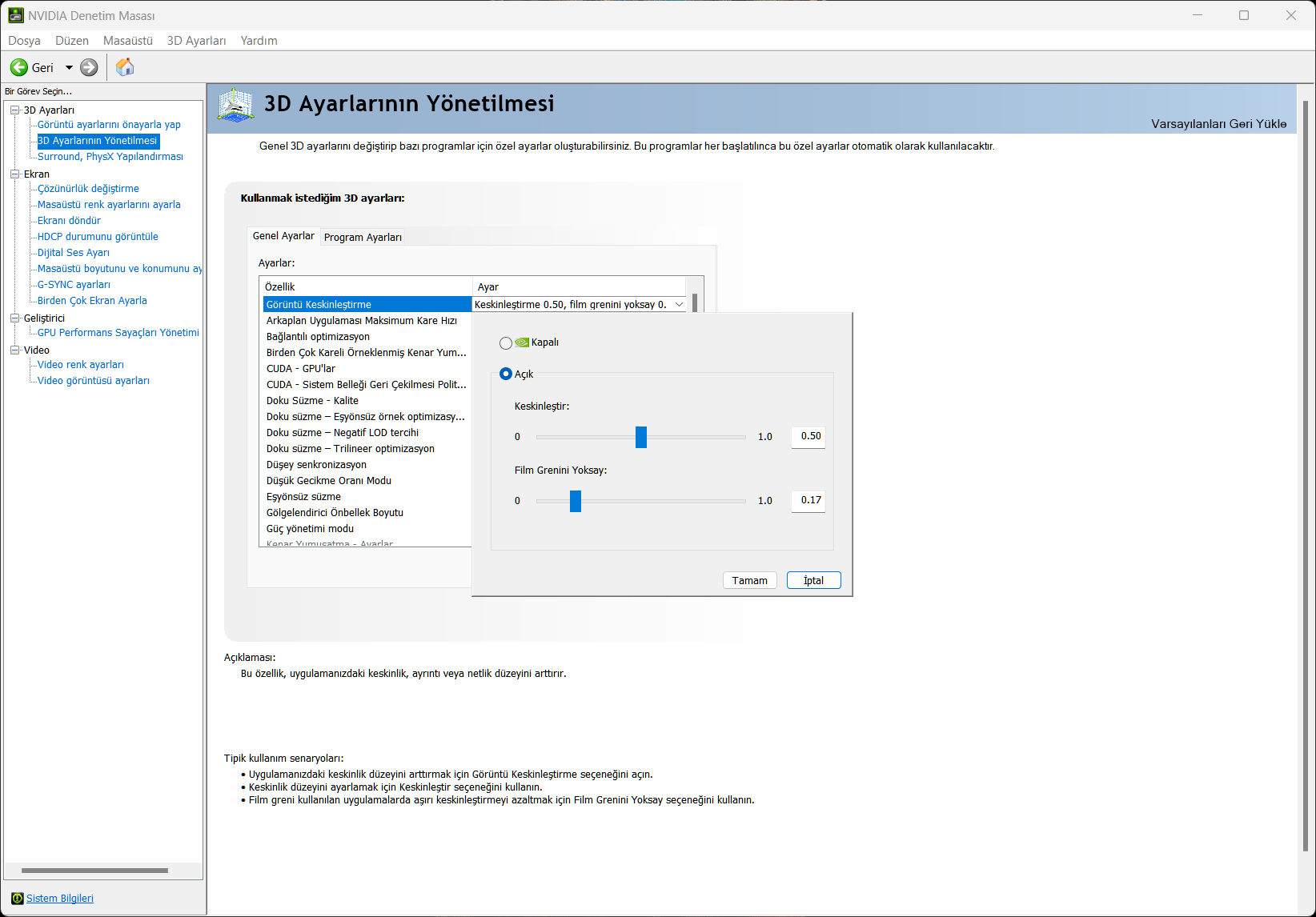Image resolution: width=1316 pixels, height=917 pixels.
Task: Click the Film Grenini Yoksay value field 0.17
Action: click(808, 501)
